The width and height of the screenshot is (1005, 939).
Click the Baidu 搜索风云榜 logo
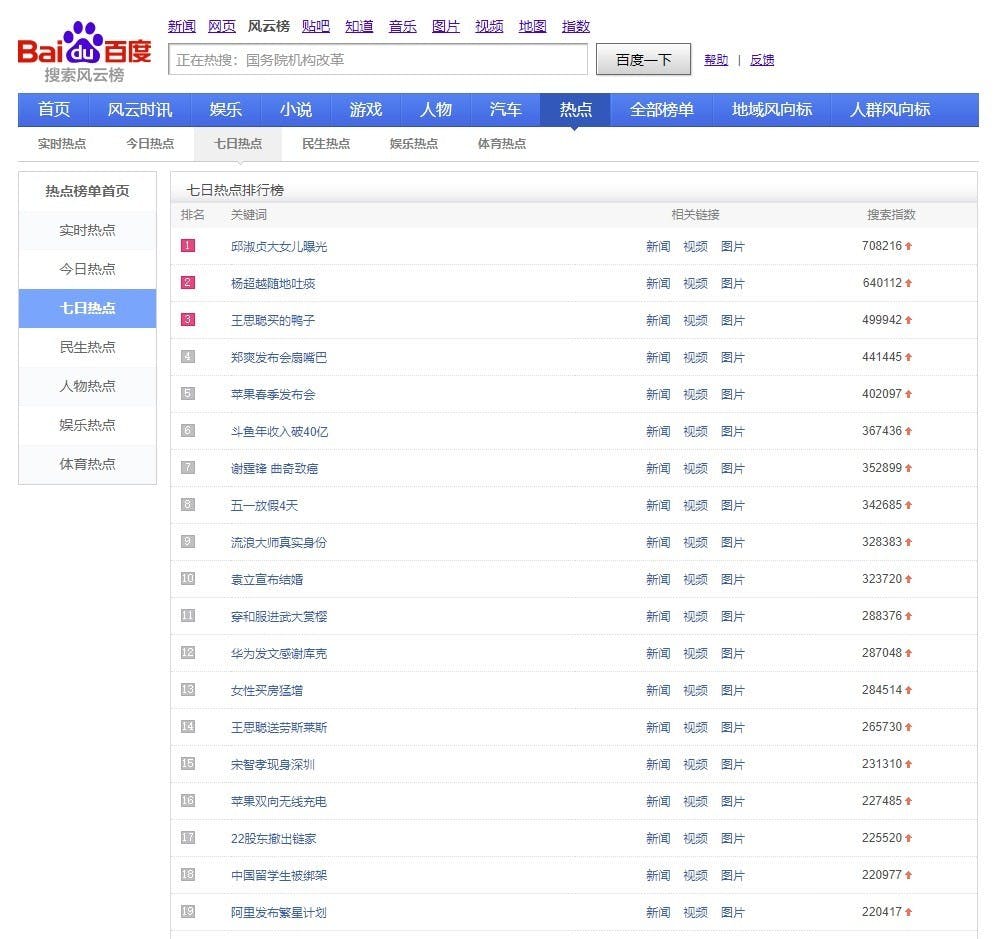pyautogui.click(x=85, y=53)
